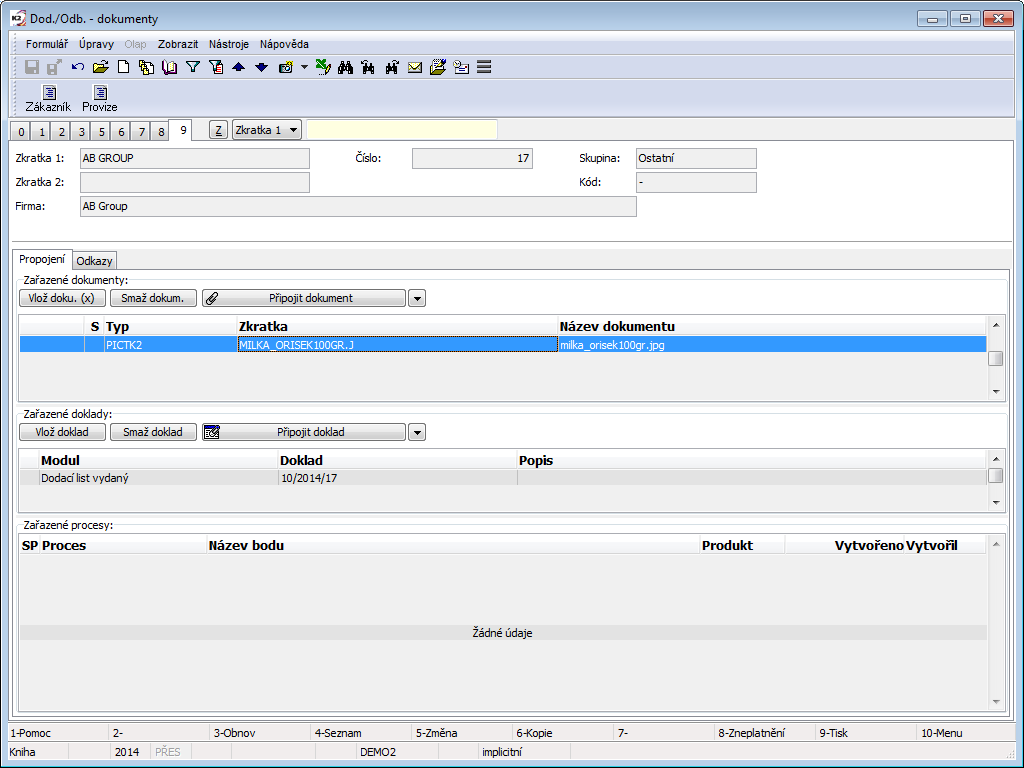The image size is (1024, 768).
Task: Click the first binoculars search icon
Action: point(346,68)
